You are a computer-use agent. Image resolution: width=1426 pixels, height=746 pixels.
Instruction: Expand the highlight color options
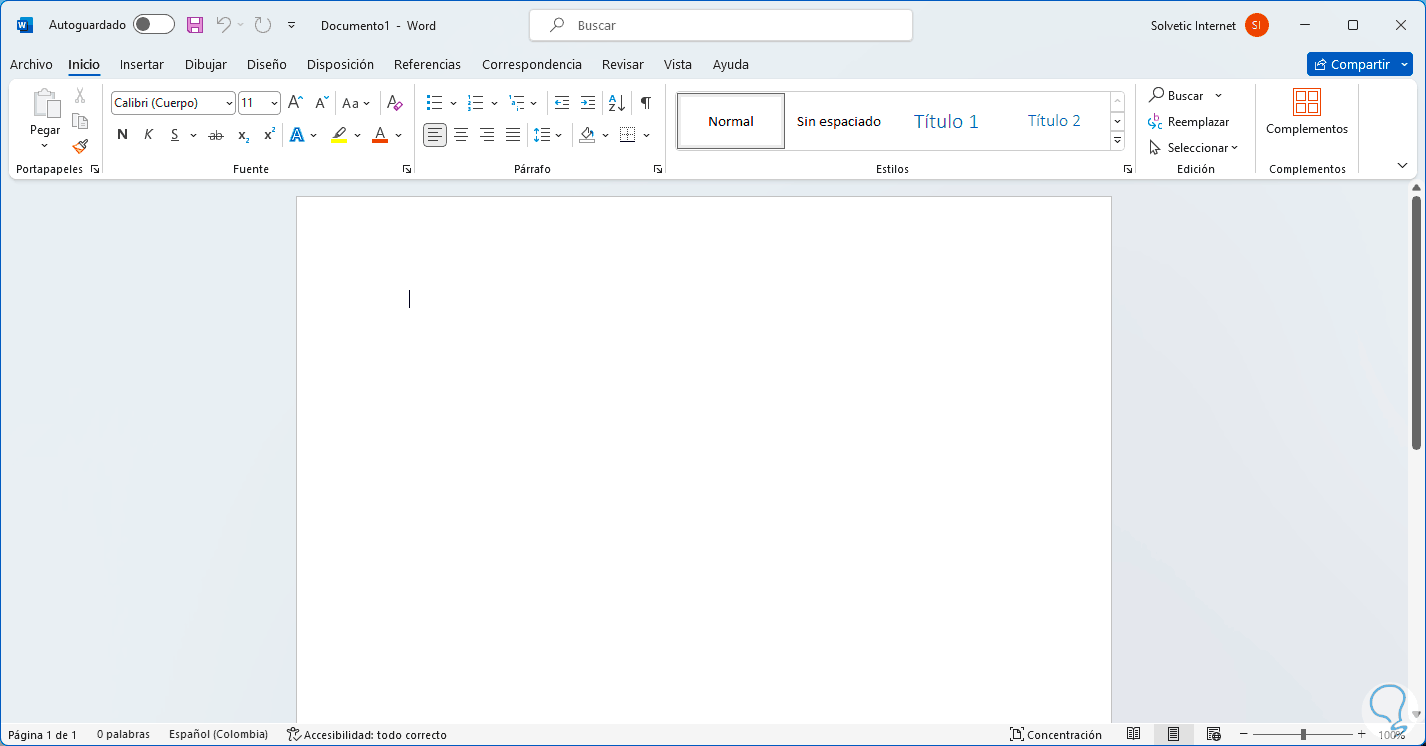point(356,134)
